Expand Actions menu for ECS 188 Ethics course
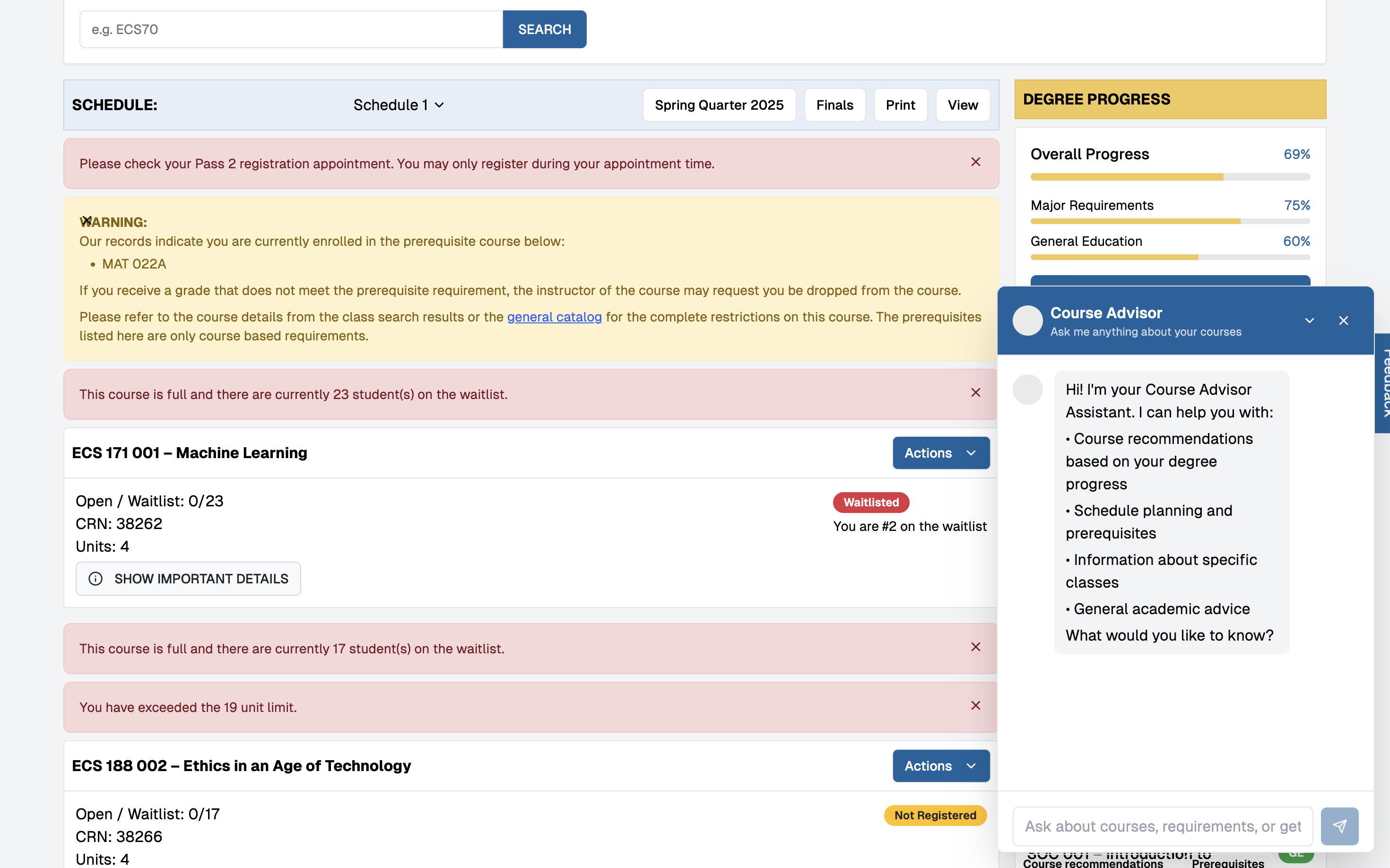This screenshot has width=1390, height=868. [x=940, y=766]
